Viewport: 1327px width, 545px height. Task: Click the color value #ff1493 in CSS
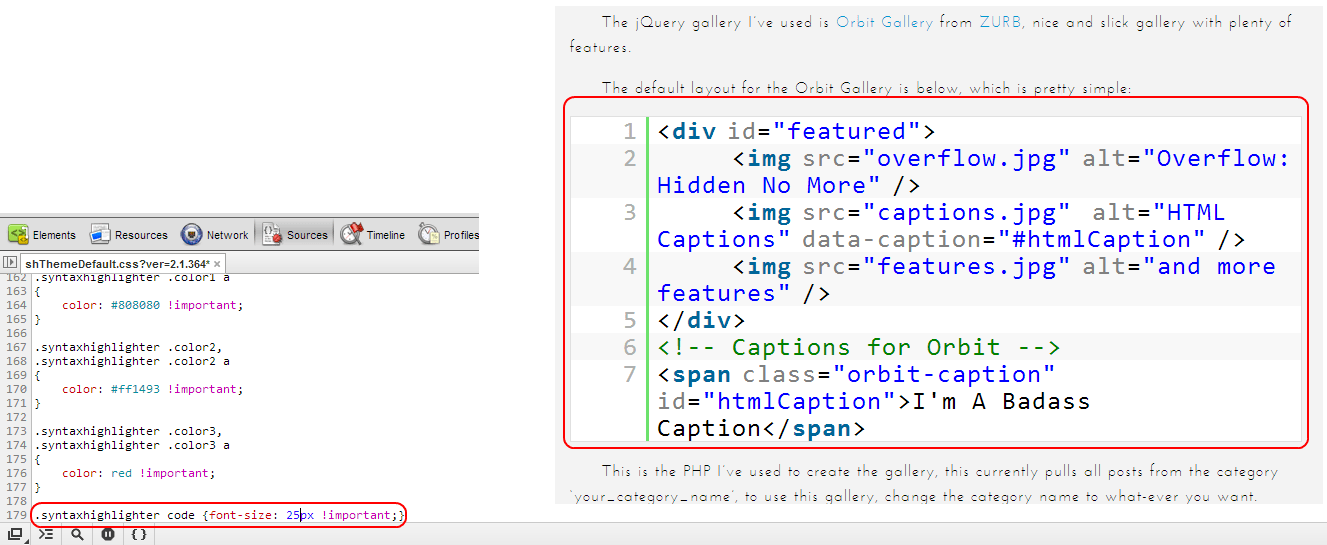pyautogui.click(x=133, y=389)
